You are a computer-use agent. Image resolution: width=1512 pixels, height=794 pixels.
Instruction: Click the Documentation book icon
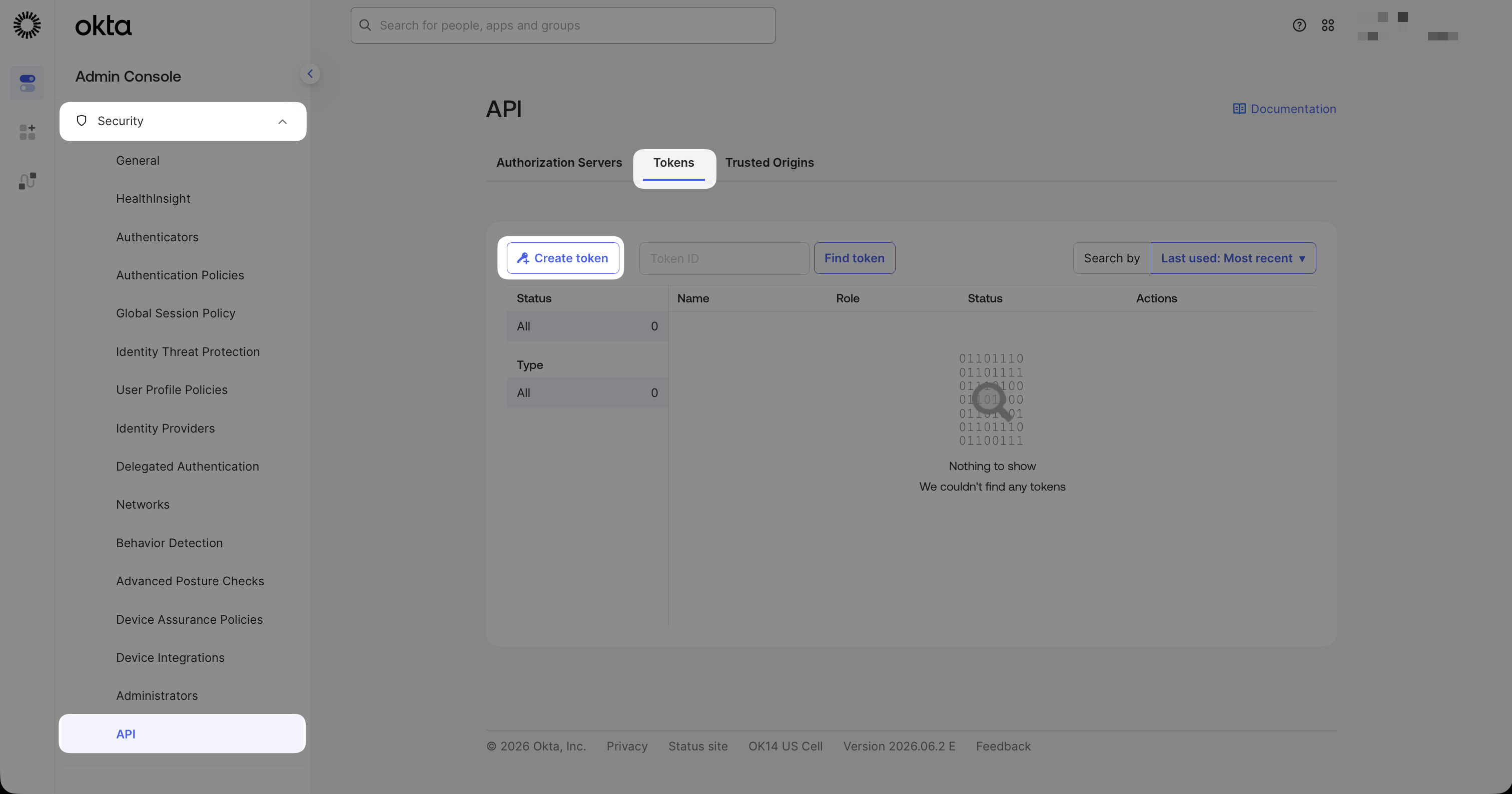tap(1239, 109)
